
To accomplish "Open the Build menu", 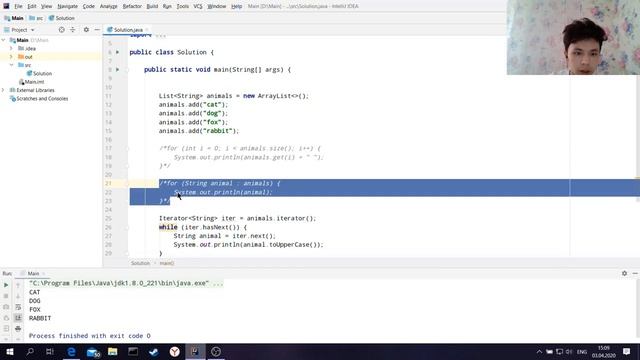I will tap(152, 6).
